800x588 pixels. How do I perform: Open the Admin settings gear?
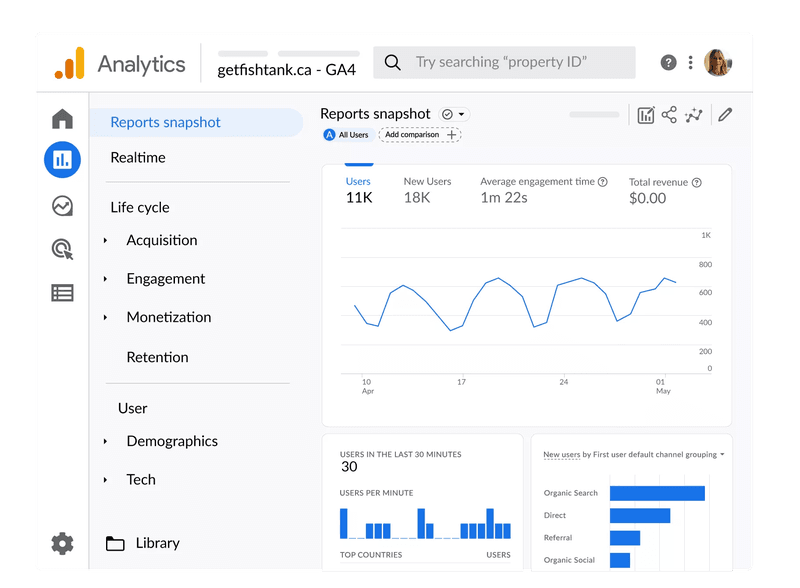click(62, 543)
